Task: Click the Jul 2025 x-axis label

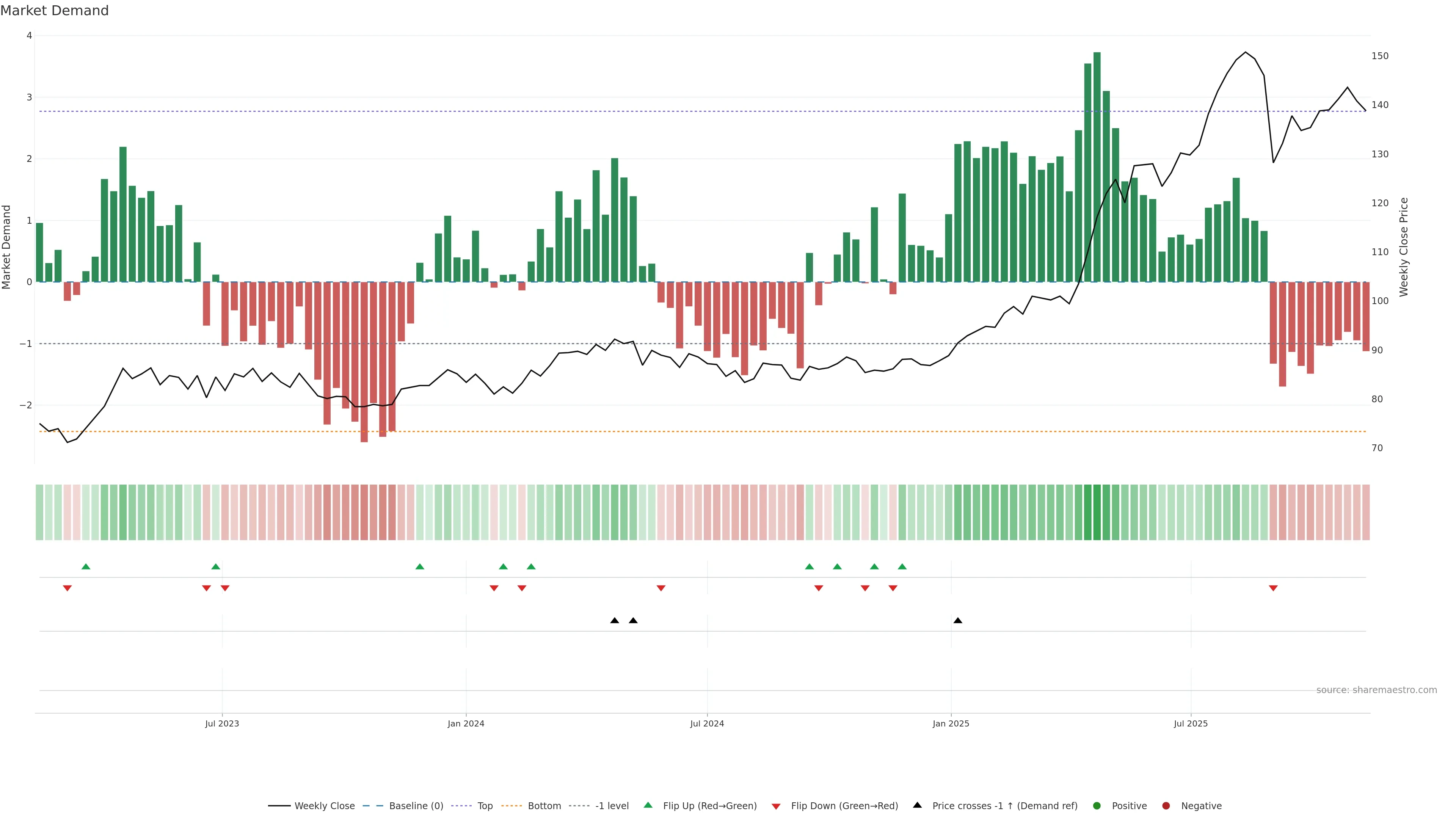Action: point(1190,723)
